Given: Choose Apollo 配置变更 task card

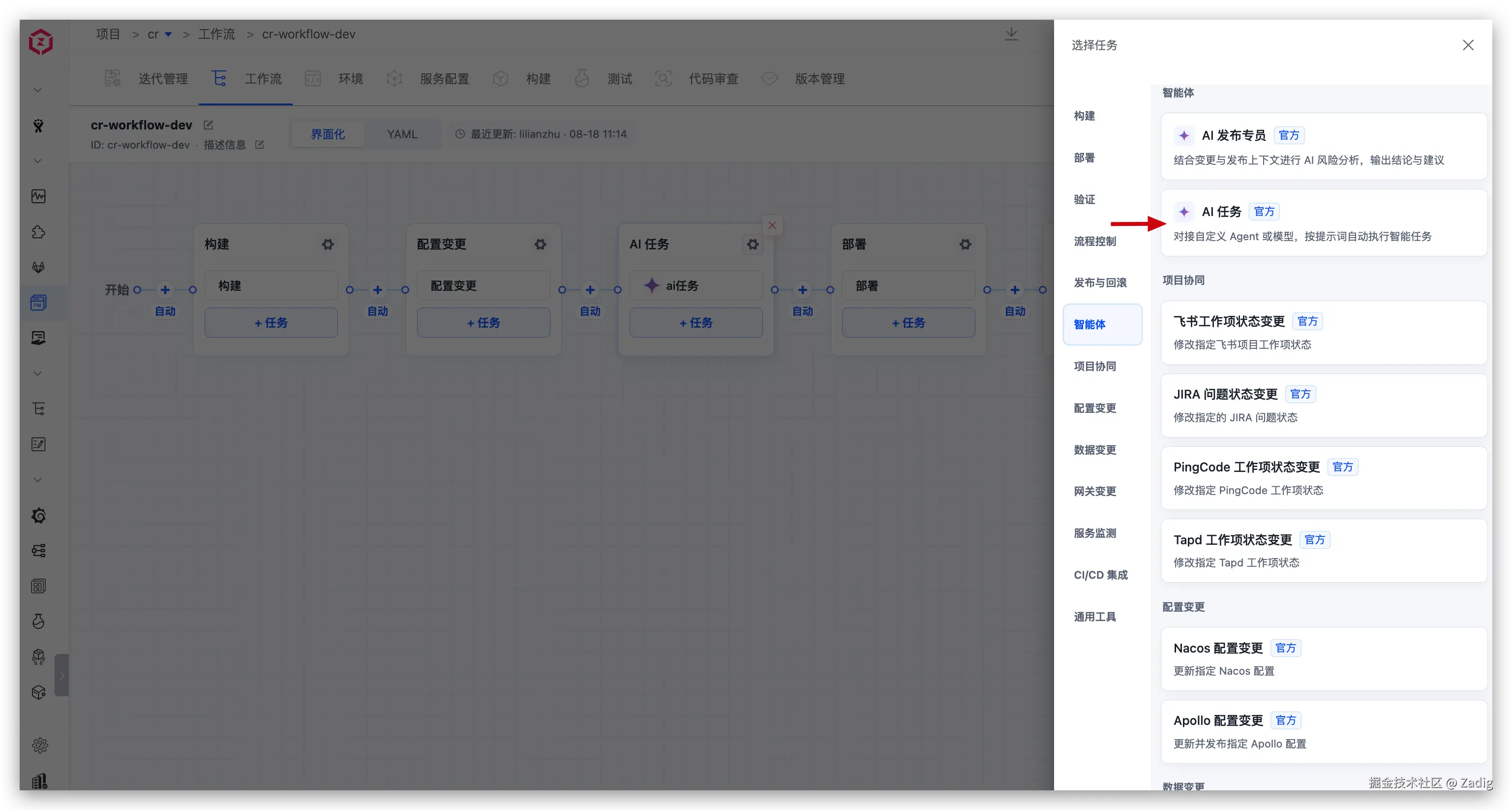Looking at the screenshot, I should pos(1323,731).
